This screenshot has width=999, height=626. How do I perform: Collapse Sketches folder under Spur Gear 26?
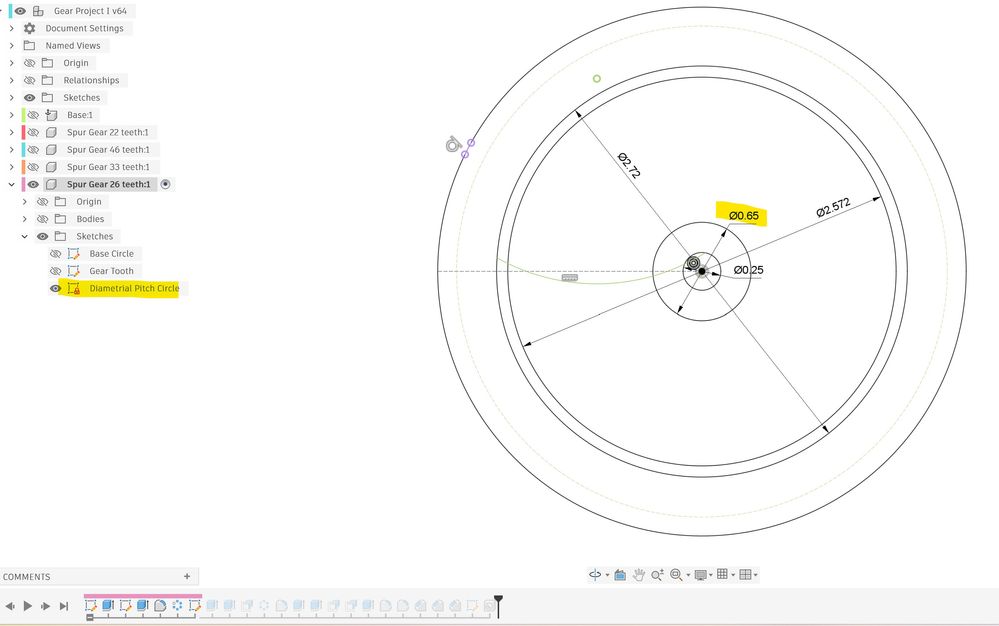(24, 236)
